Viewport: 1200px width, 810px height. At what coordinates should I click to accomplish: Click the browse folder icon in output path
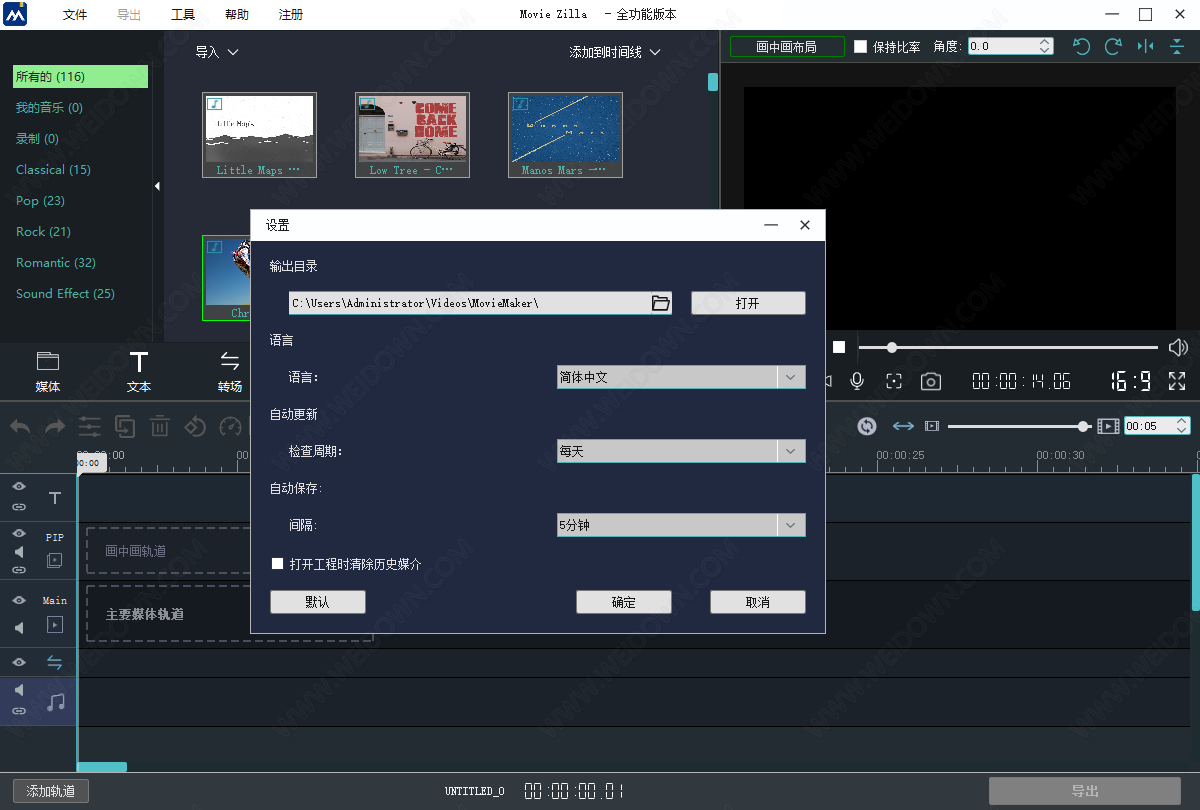[x=660, y=303]
